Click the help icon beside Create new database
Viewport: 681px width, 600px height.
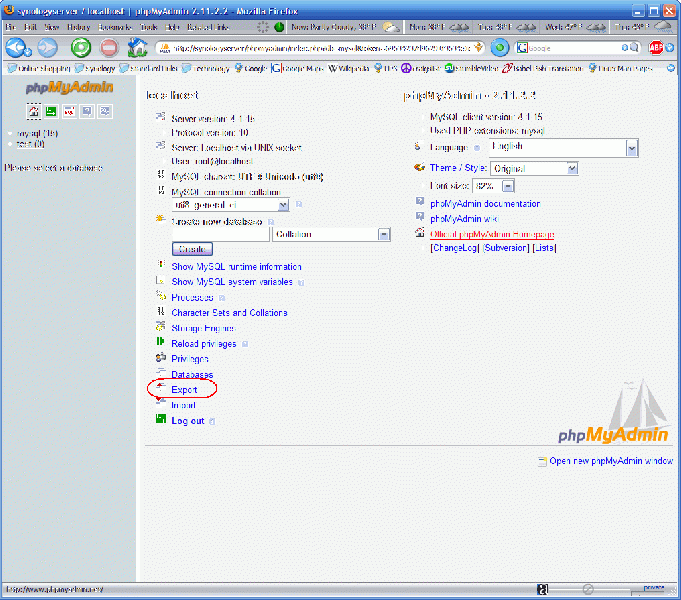point(270,221)
